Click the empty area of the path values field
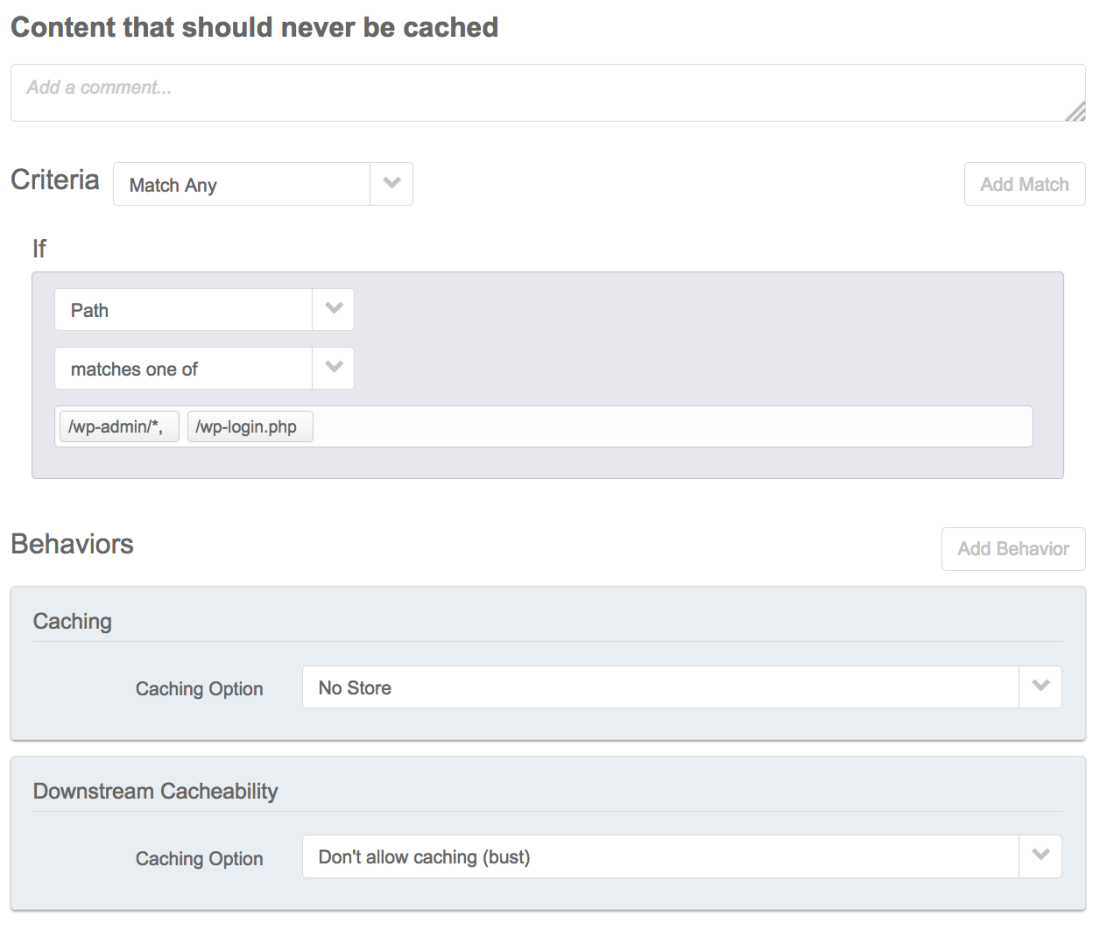1100x930 pixels. pos(670,427)
